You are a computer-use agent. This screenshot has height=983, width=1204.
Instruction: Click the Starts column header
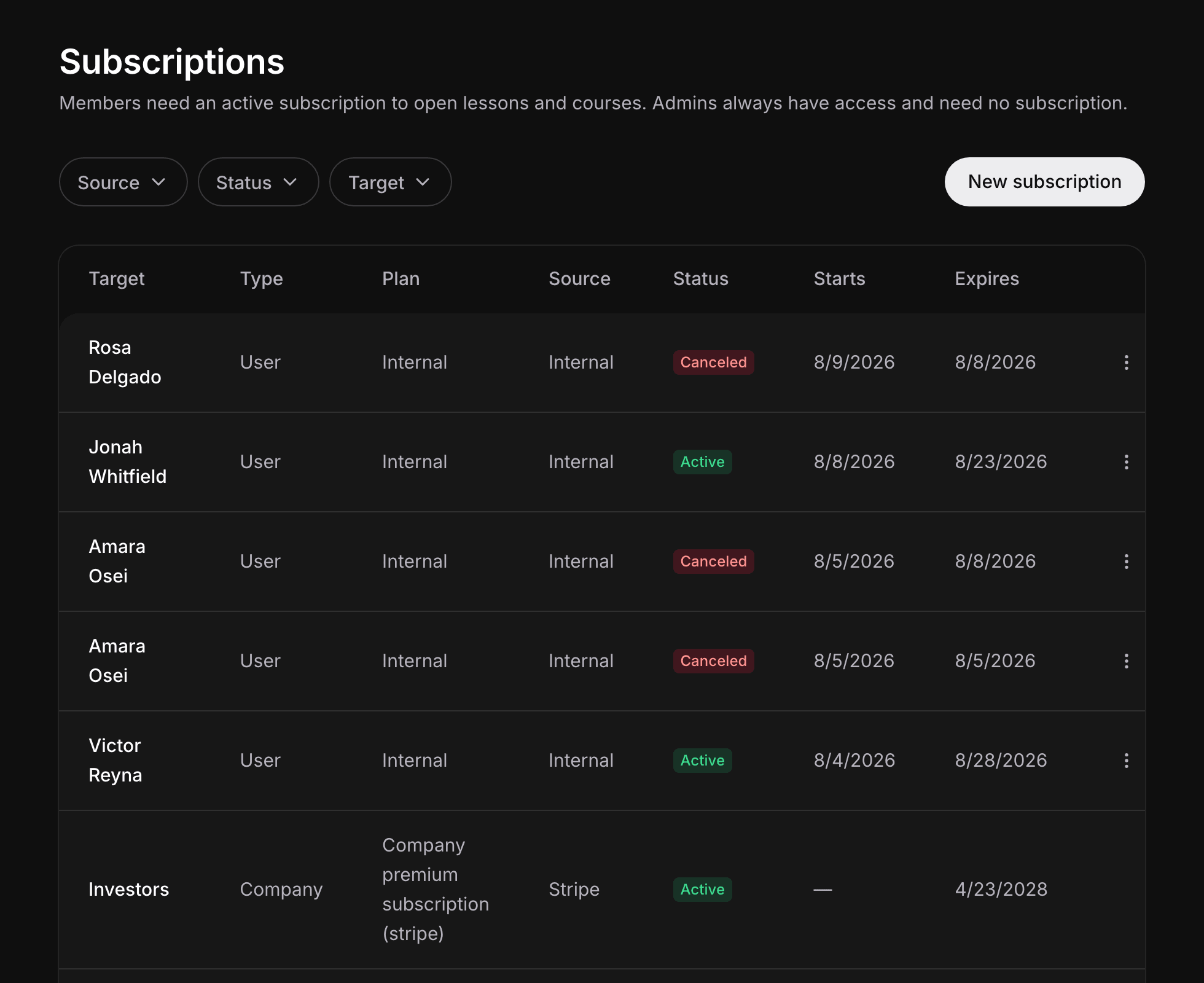click(839, 279)
